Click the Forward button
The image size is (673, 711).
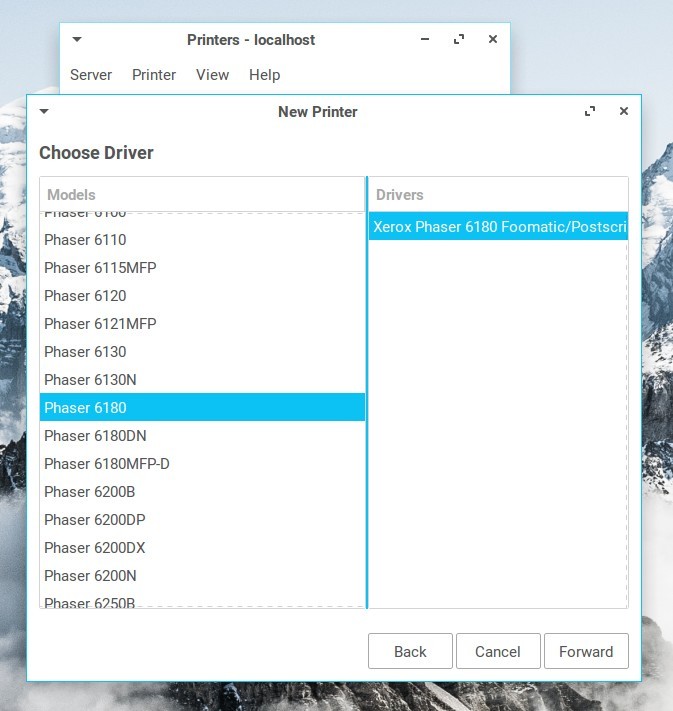coord(586,651)
